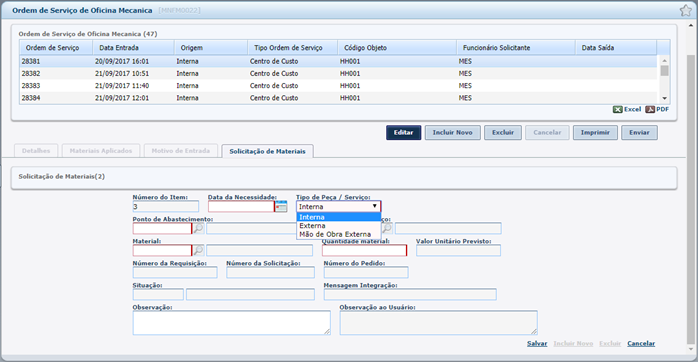Focus the Quantidade material field
698x362 pixels.
[x=364, y=250]
